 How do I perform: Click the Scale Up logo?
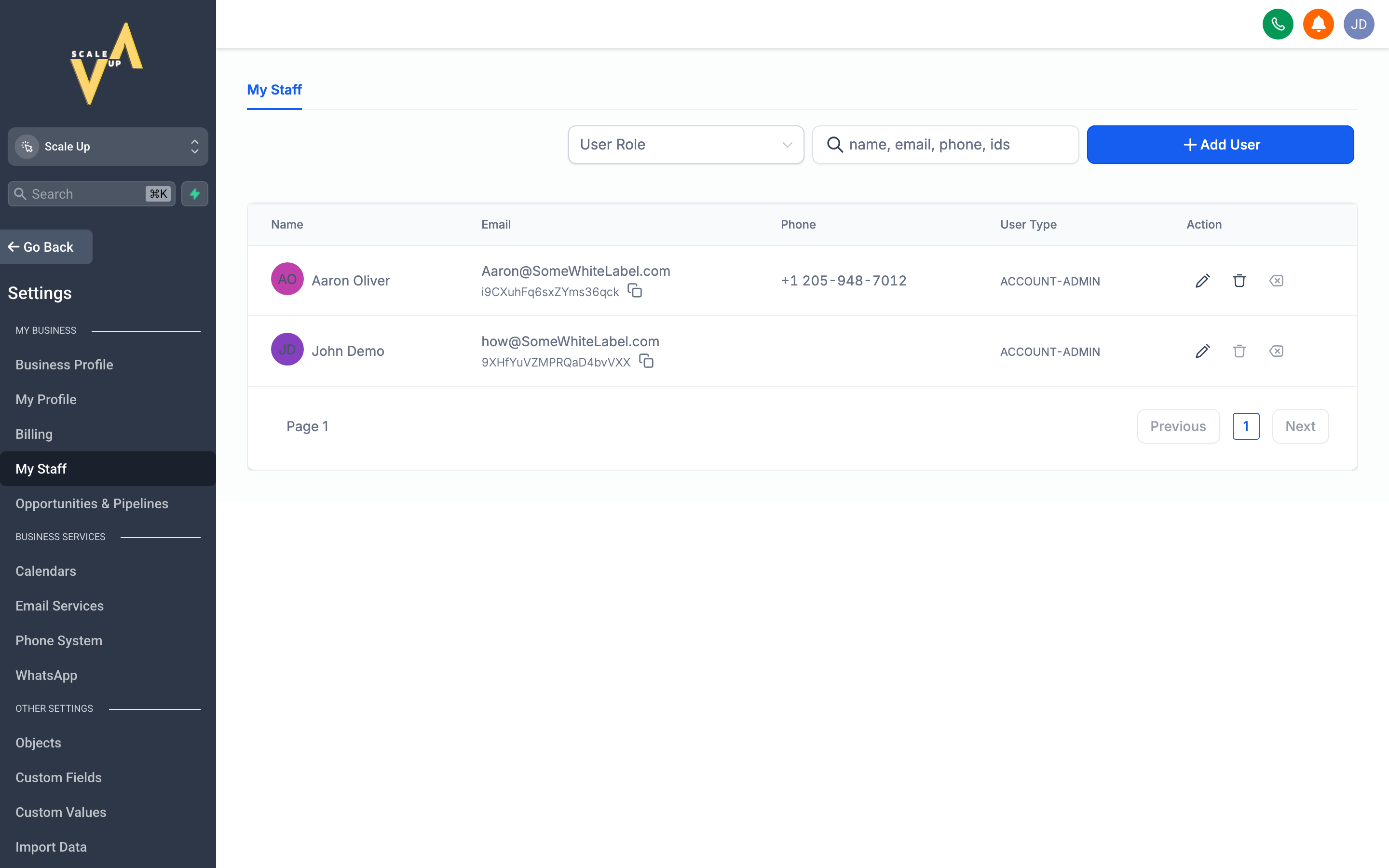coord(108,63)
